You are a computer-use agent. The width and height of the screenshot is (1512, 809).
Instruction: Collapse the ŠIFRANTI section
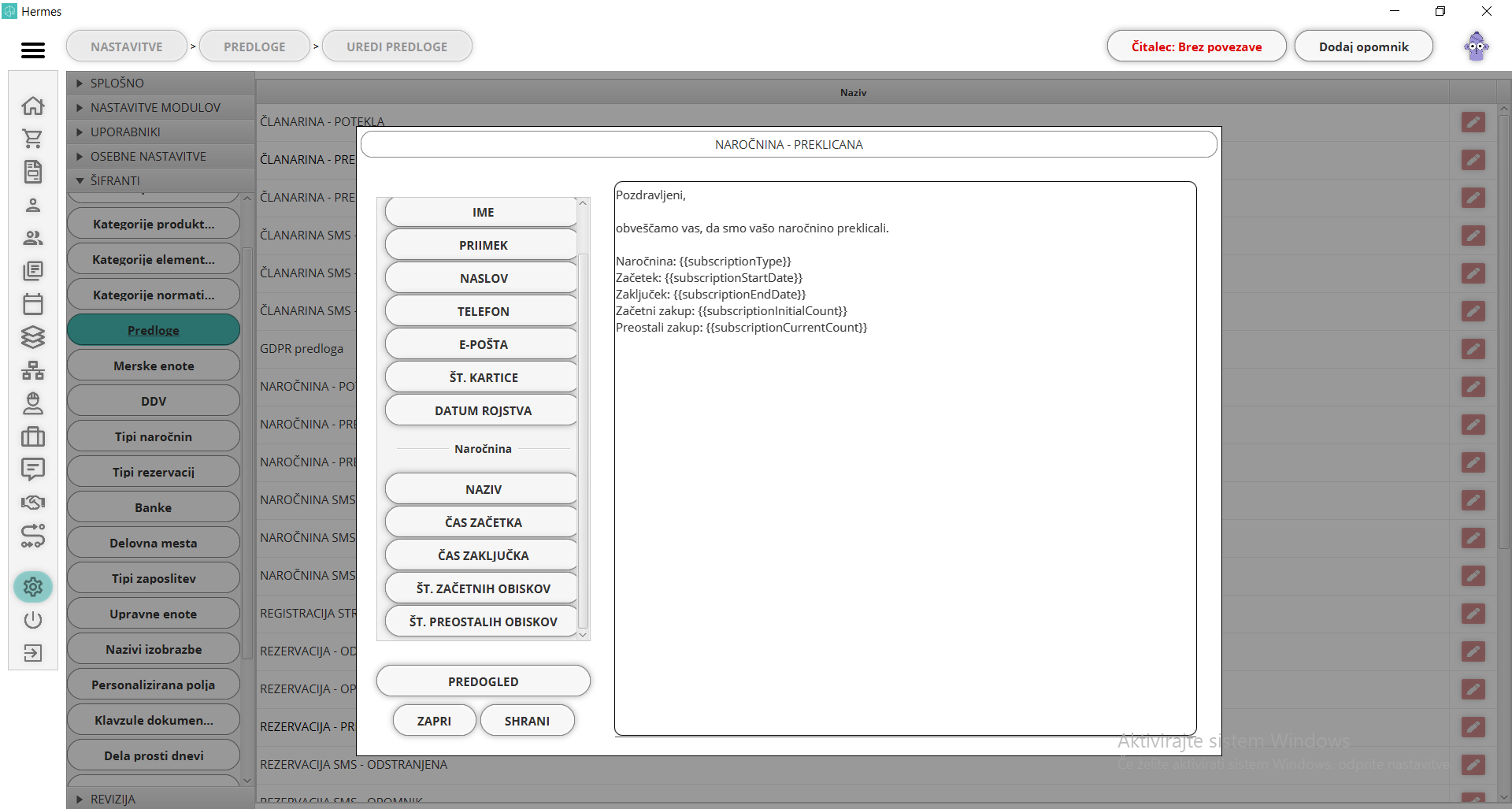[161, 180]
